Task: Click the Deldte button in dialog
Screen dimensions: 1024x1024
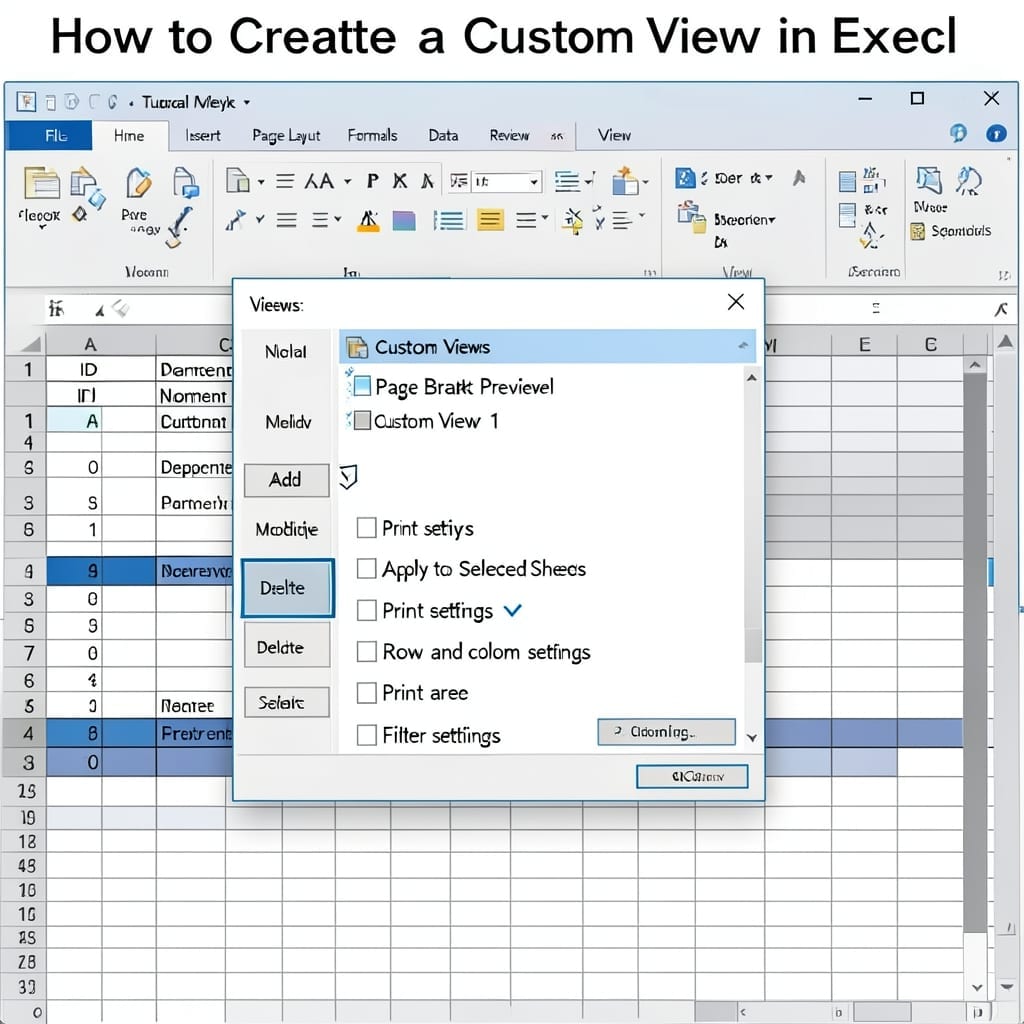Action: pos(287,645)
